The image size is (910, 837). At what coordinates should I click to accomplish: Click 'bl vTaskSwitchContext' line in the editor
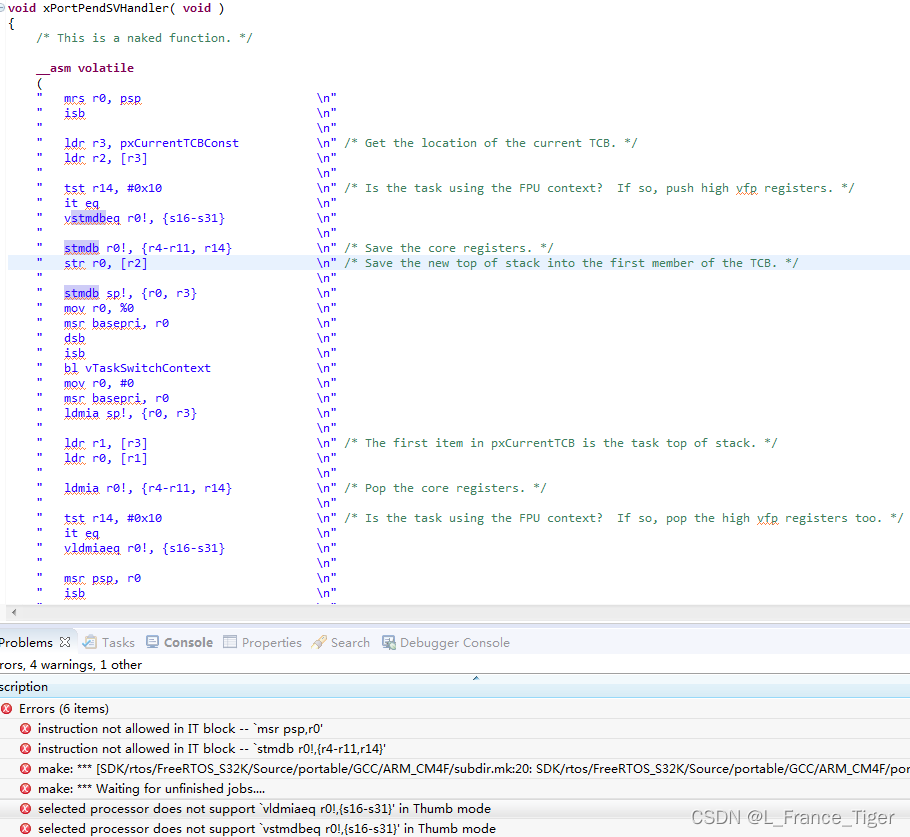pos(137,368)
